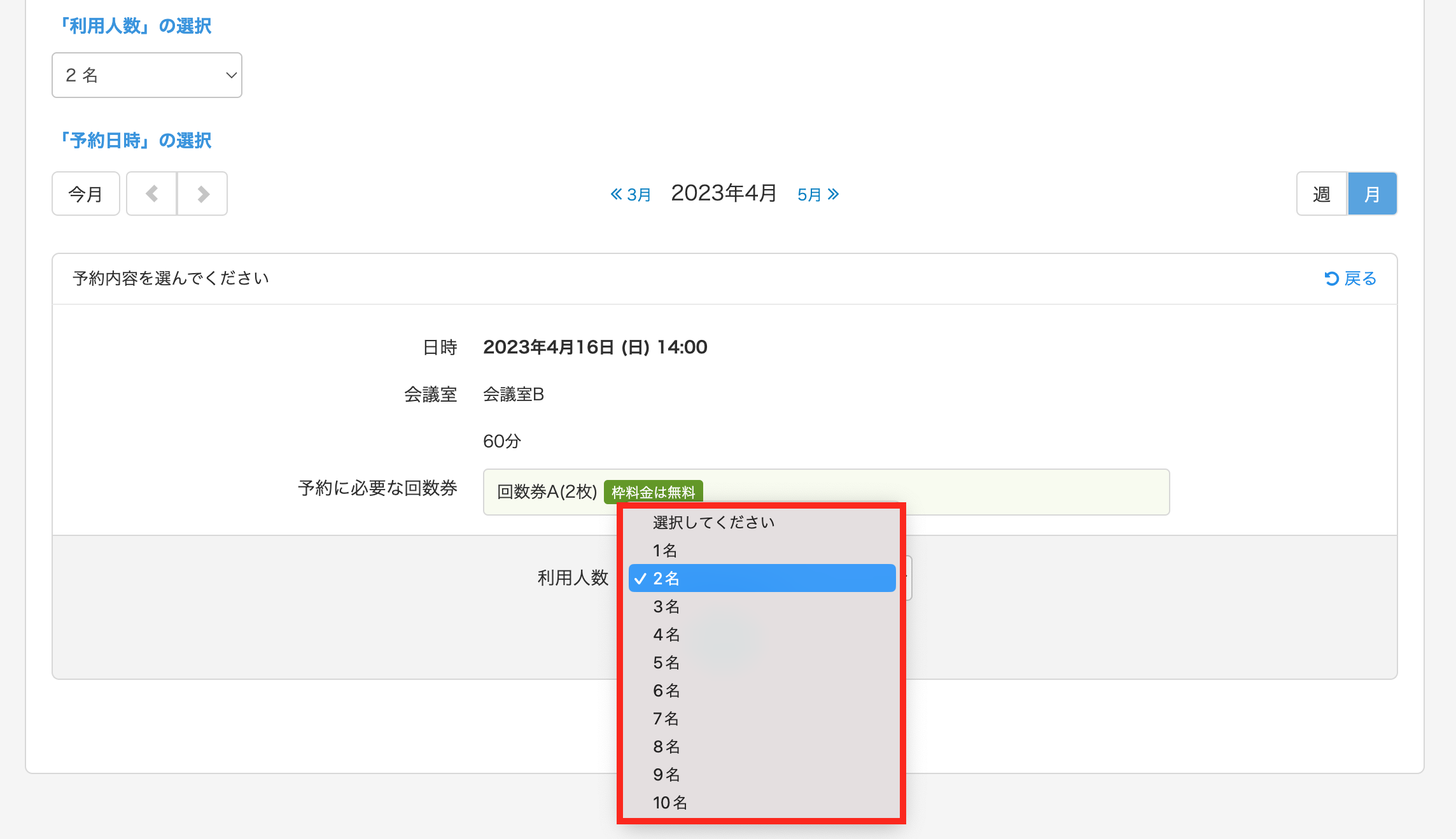Screen dimensions: 1456x839
Task: Open the 利用人数 dropdown showing 2 名
Action: [x=146, y=75]
